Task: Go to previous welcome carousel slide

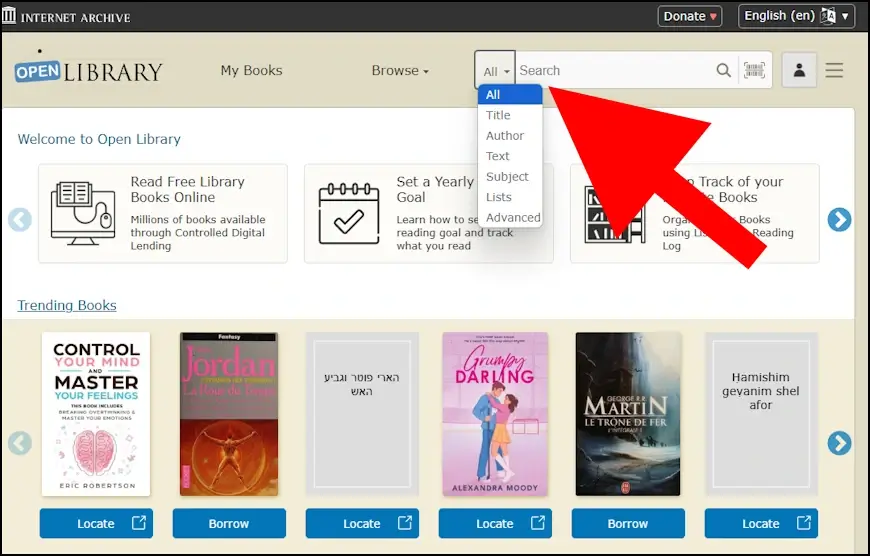Action: pos(20,220)
